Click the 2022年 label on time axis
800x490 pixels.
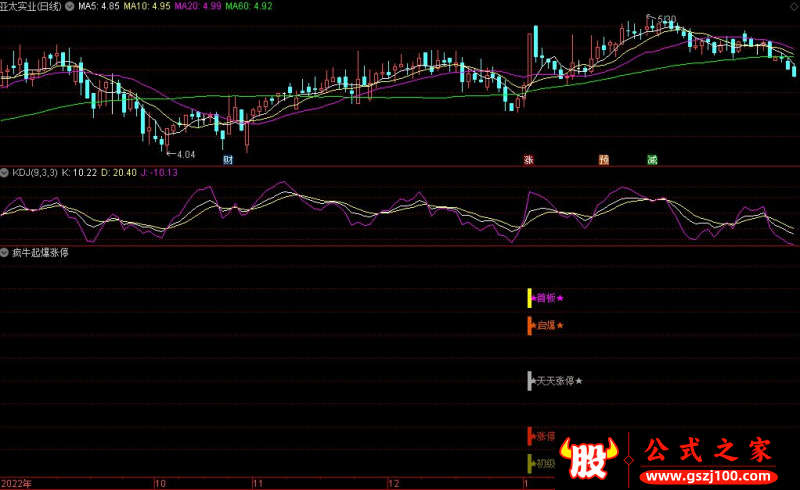click(x=16, y=483)
